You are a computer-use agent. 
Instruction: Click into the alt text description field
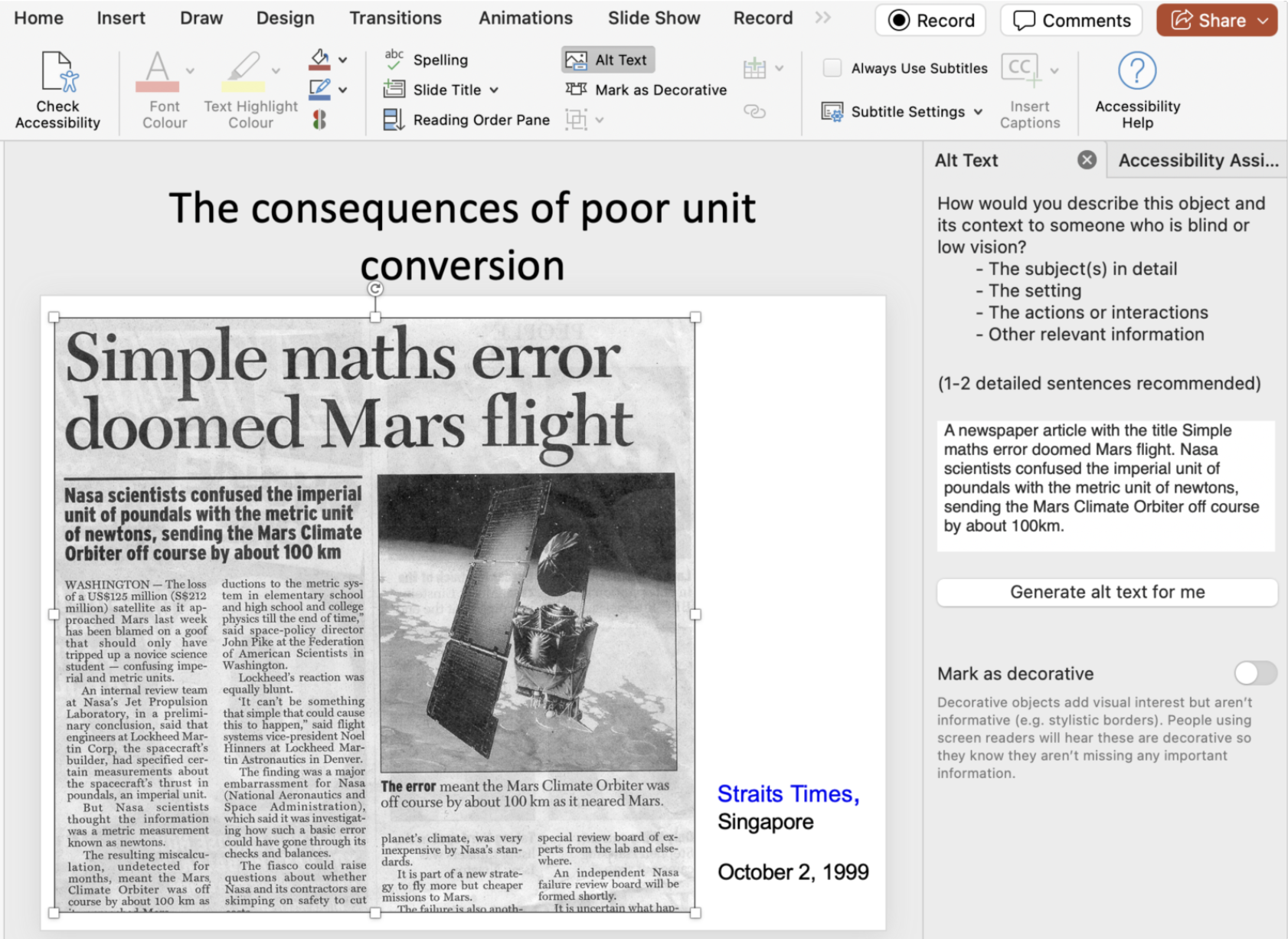click(1106, 486)
